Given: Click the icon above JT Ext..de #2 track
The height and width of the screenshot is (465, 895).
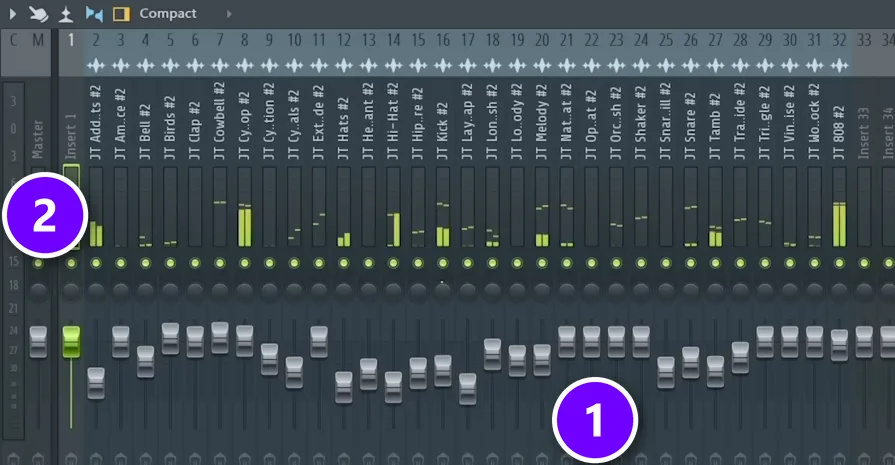Looking at the screenshot, I should [319, 66].
